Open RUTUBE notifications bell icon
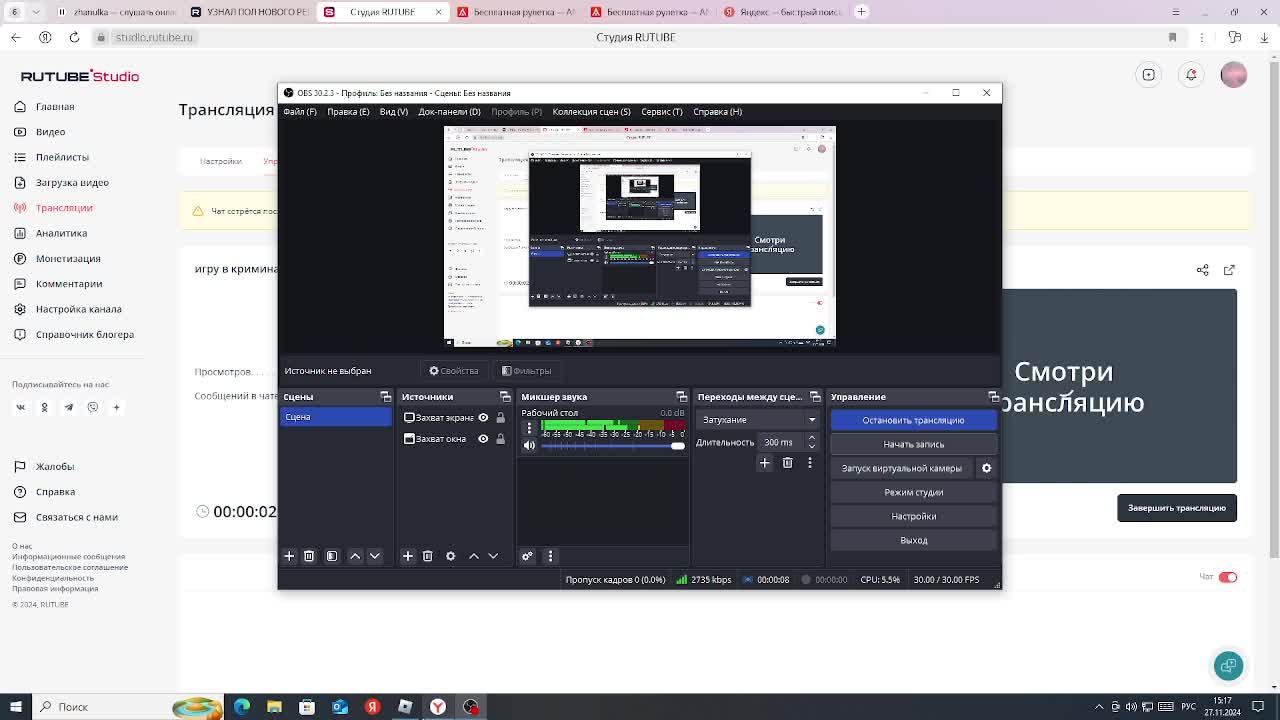This screenshot has height=720, width=1280. (1191, 75)
